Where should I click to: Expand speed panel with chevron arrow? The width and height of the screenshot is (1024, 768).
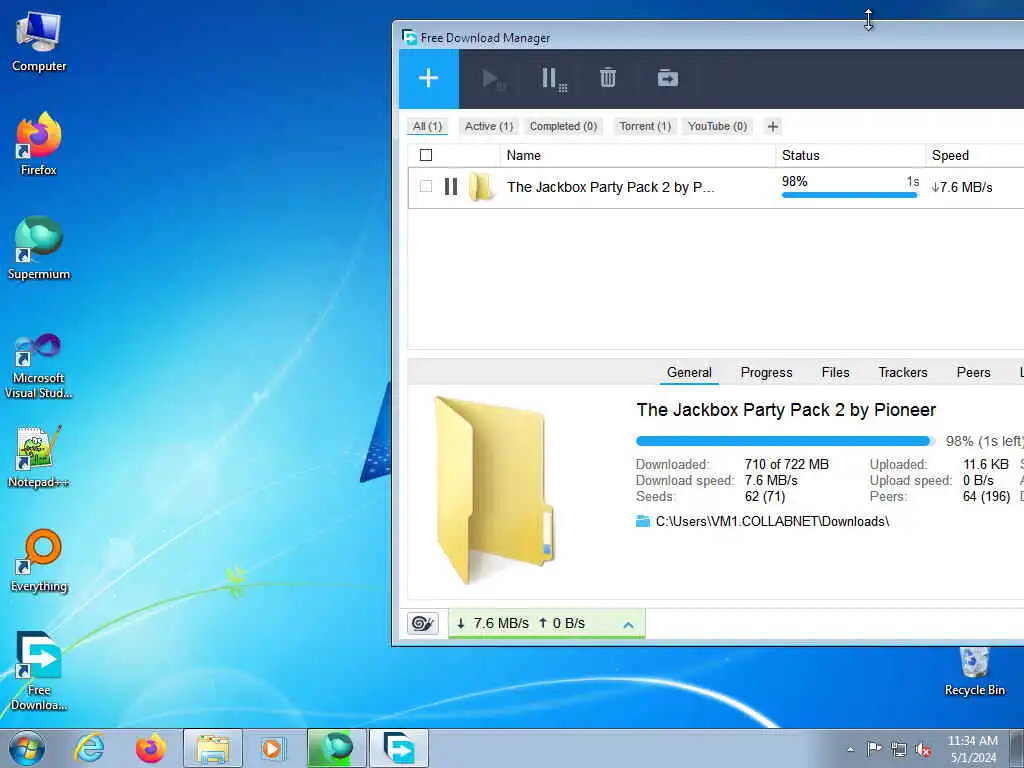click(628, 625)
